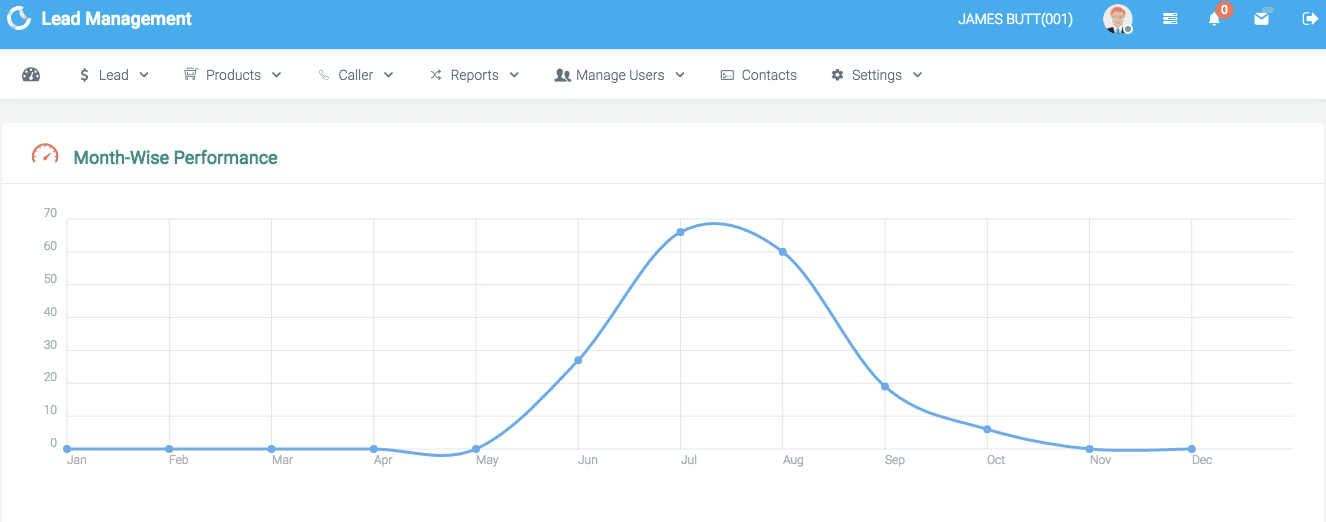This screenshot has width=1326, height=522.
Task: Expand the Manage Users menu
Action: pyautogui.click(x=620, y=75)
